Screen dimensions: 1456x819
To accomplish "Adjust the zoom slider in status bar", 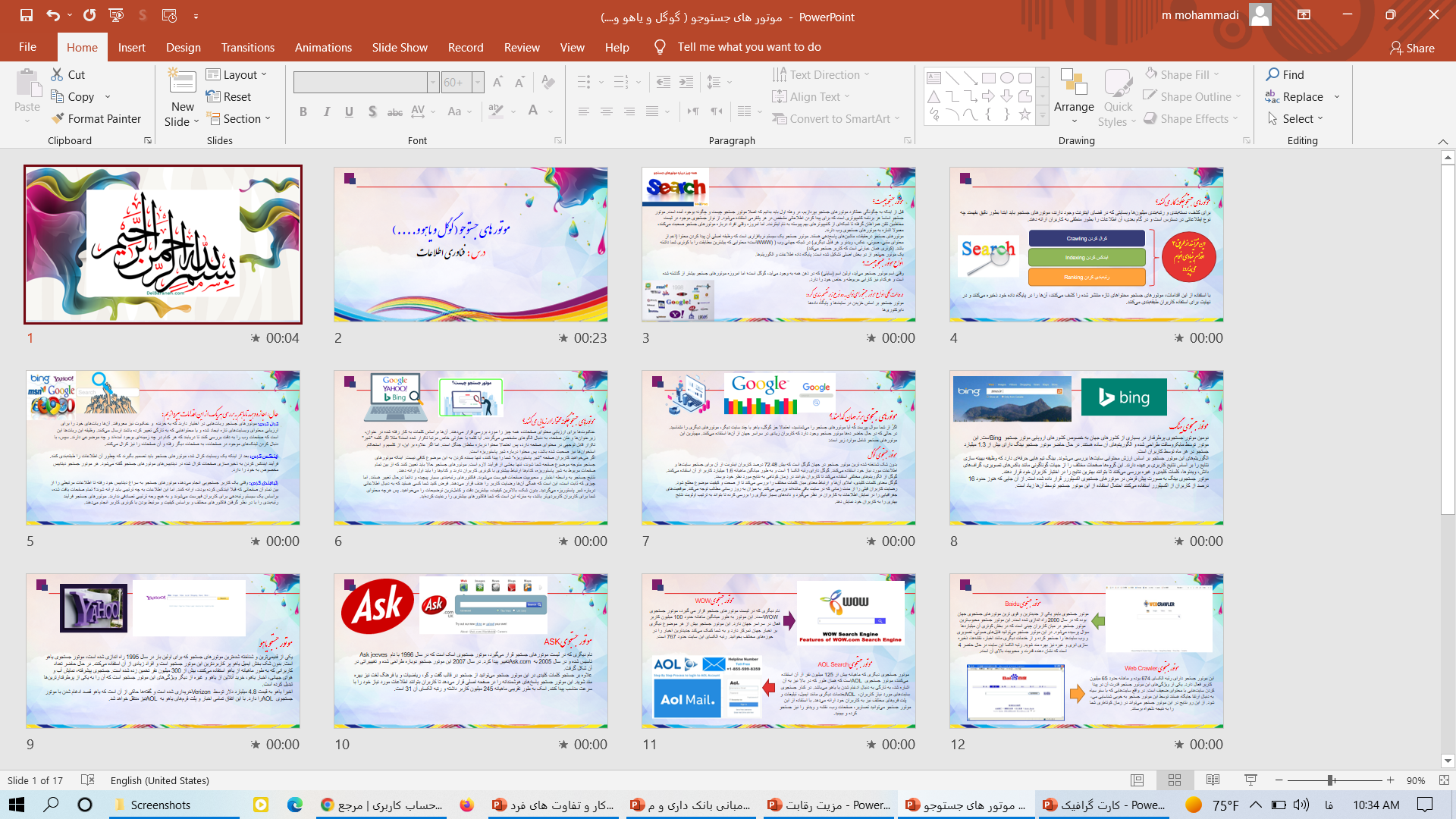I will [1330, 780].
